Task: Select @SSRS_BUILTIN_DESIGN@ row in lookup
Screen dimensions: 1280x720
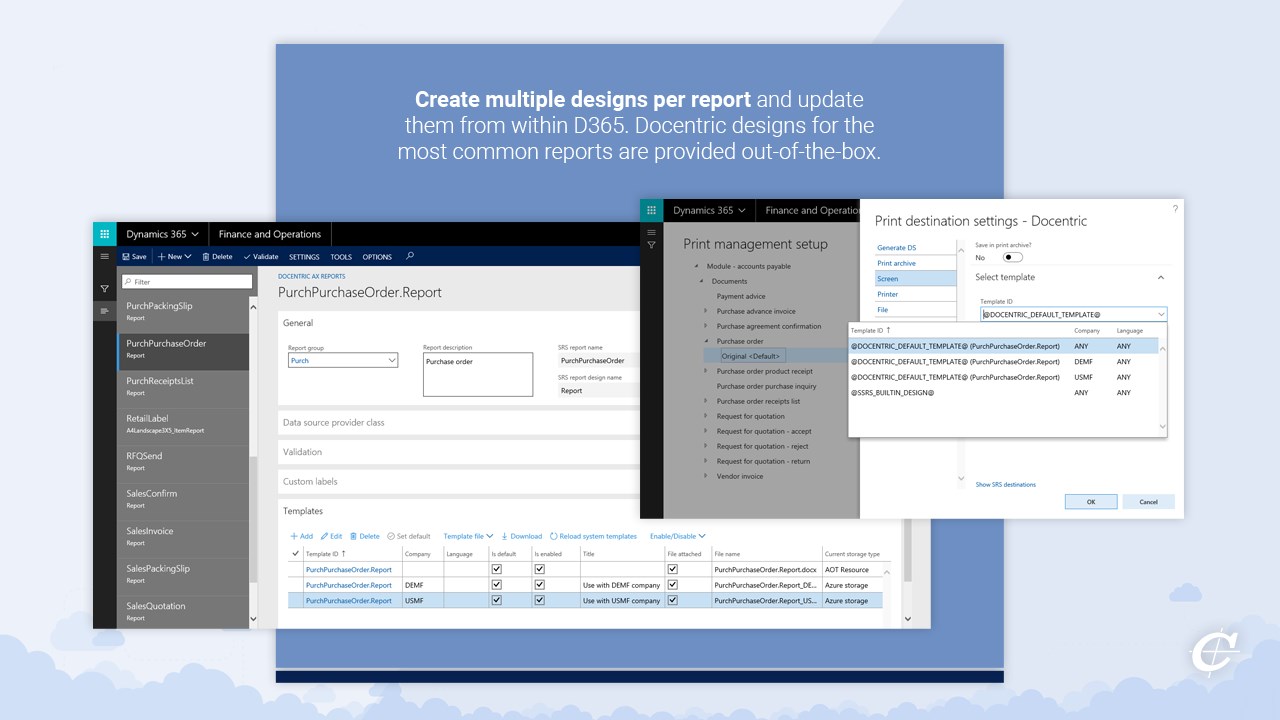Action: (1003, 393)
